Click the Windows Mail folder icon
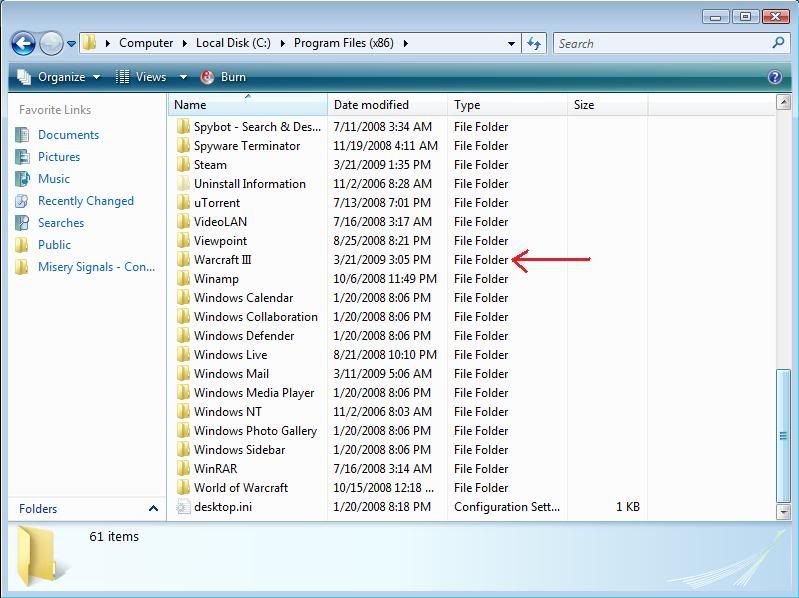This screenshot has width=799, height=598. tap(183, 374)
